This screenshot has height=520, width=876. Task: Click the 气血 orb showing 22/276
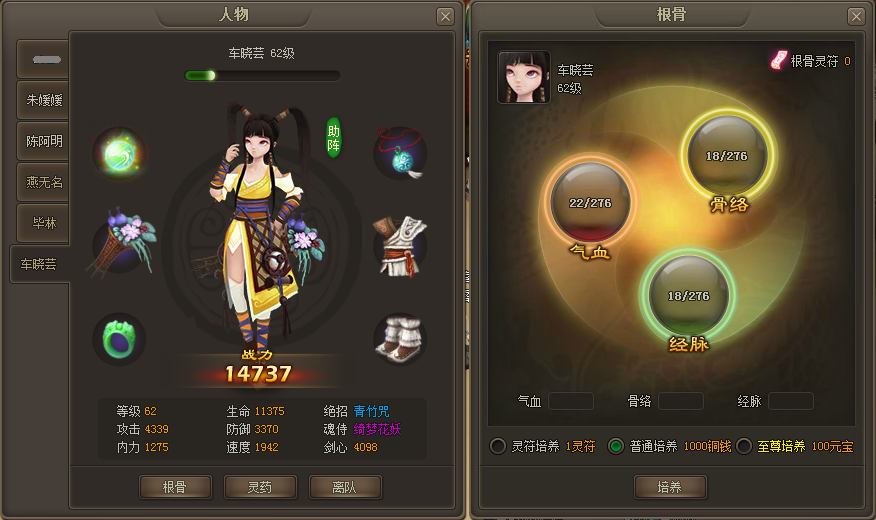coord(590,202)
